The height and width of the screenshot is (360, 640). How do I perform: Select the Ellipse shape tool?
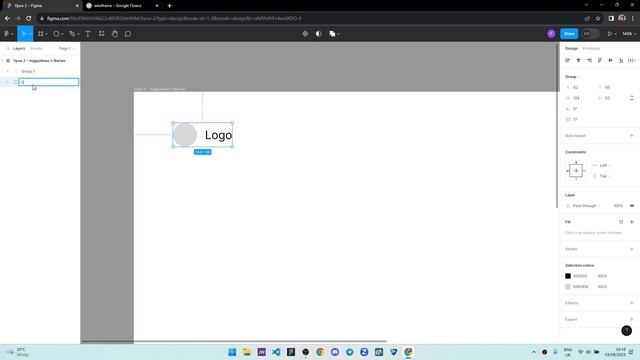pos(56,34)
